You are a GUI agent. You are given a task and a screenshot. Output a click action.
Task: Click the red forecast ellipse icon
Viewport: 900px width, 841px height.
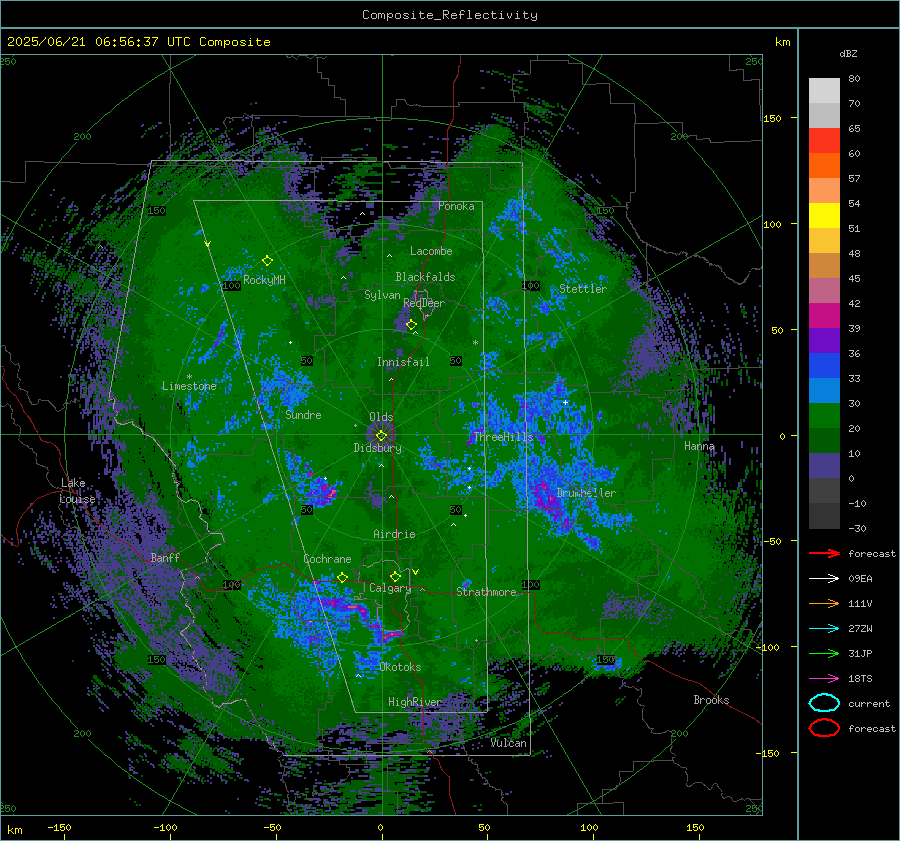pyautogui.click(x=824, y=728)
